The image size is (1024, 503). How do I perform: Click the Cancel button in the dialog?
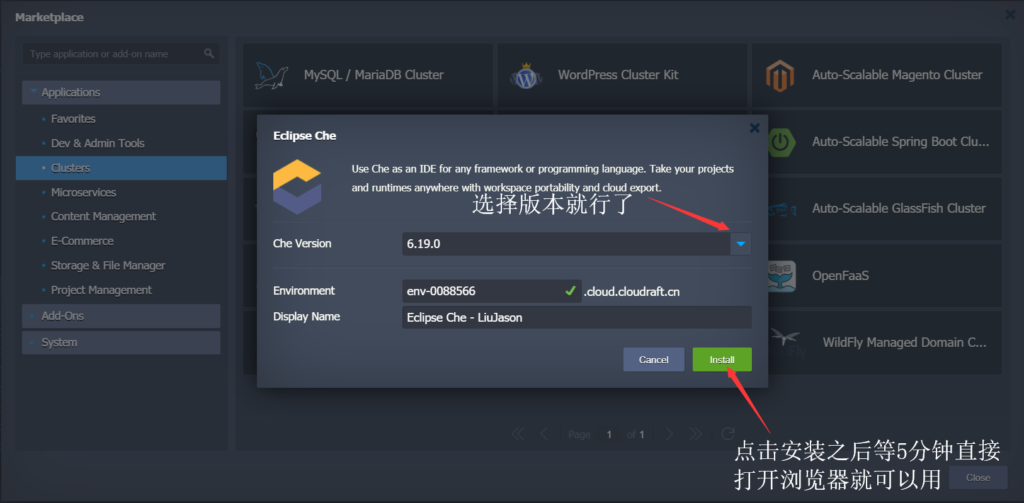coord(654,359)
